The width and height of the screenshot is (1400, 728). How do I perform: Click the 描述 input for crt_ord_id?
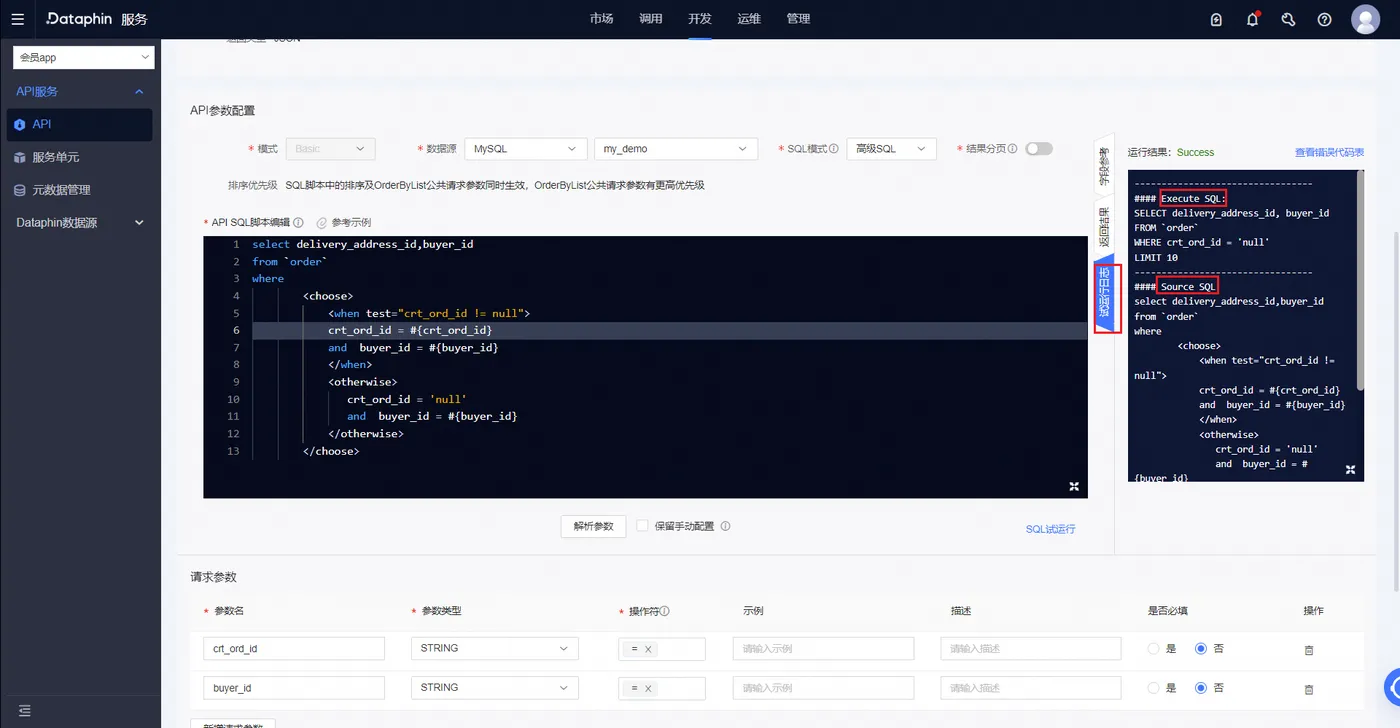point(1030,649)
